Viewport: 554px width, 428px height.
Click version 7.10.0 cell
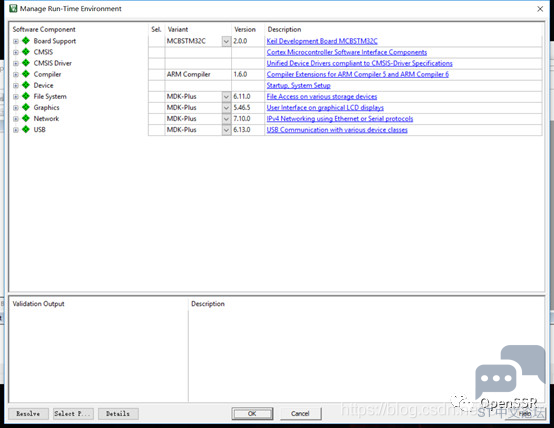(x=248, y=118)
